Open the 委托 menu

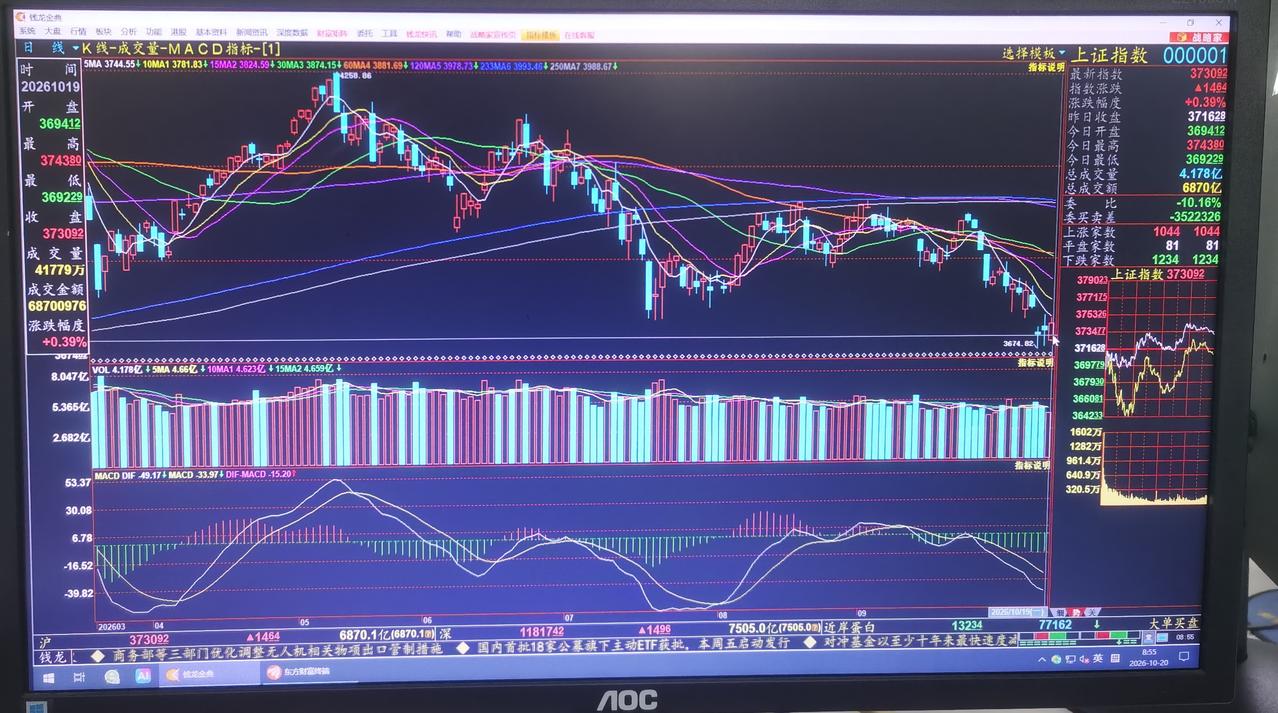point(364,34)
